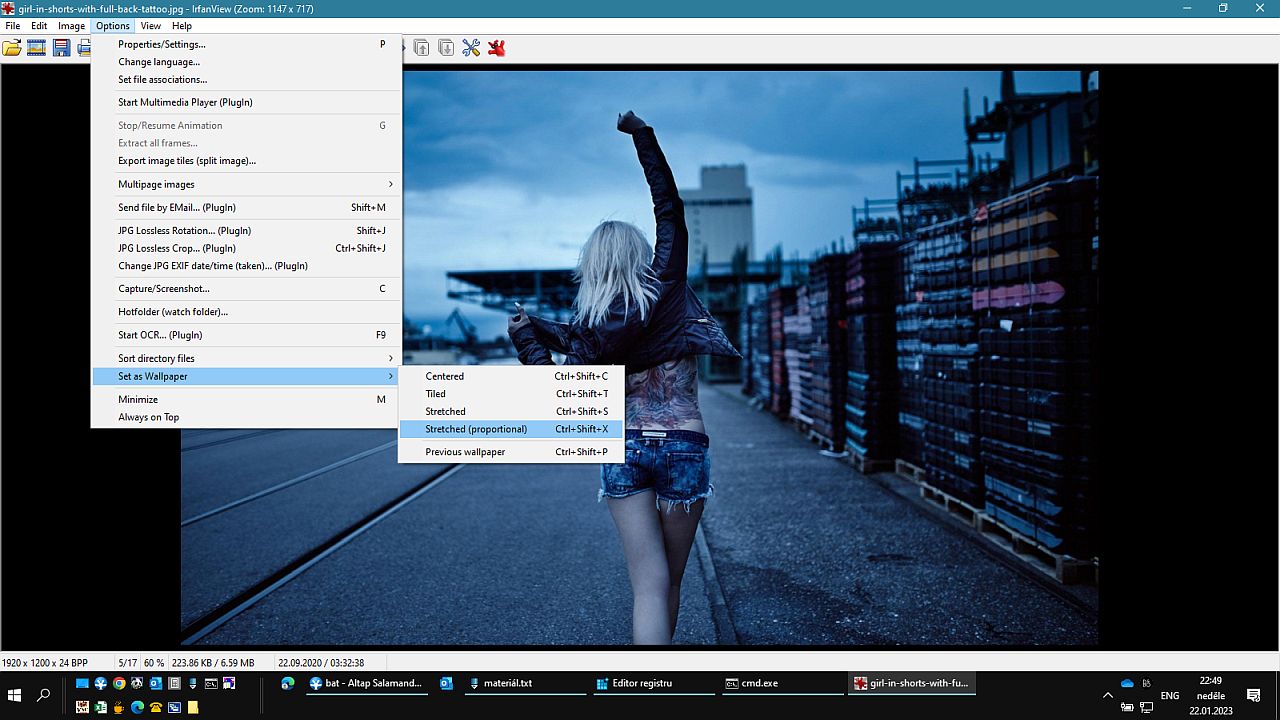Screen dimensions: 1280x720
Task: Show hidden system tray icons chevron
Action: (x=1107, y=695)
